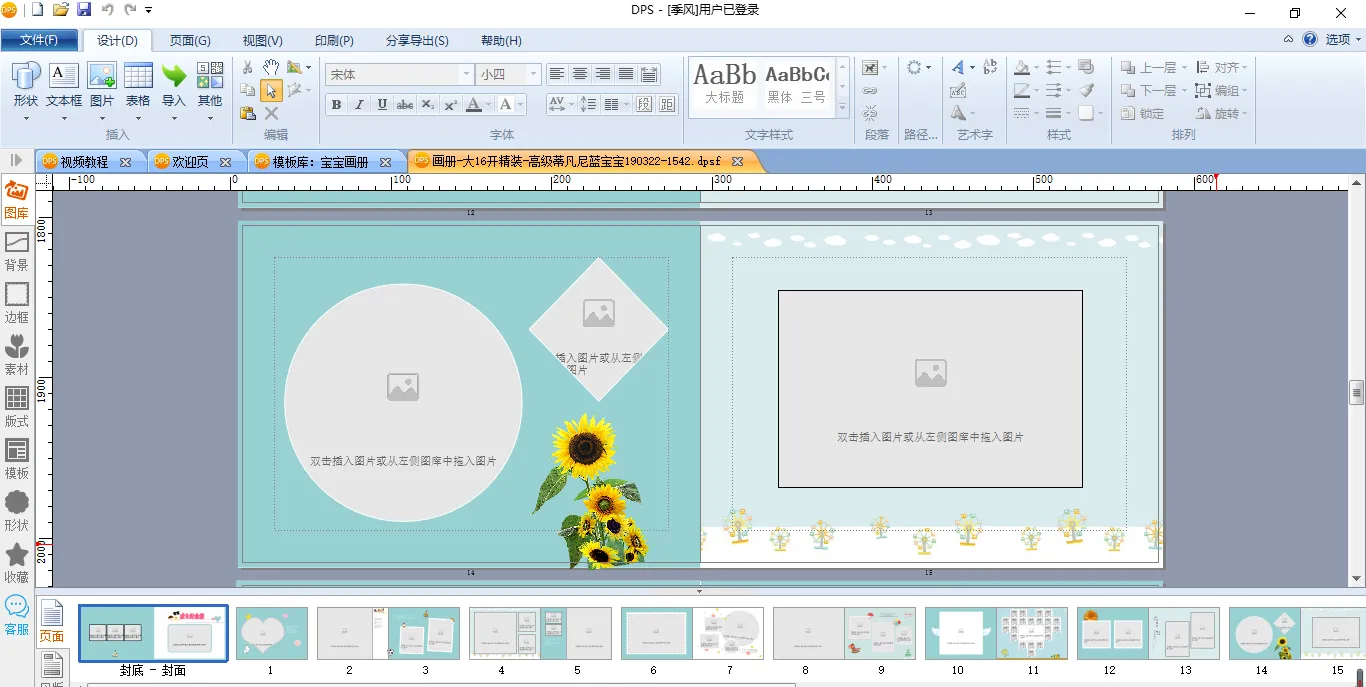Select page thumbnail spread 6-7
Screen dimensions: 1366x687
pos(692,633)
